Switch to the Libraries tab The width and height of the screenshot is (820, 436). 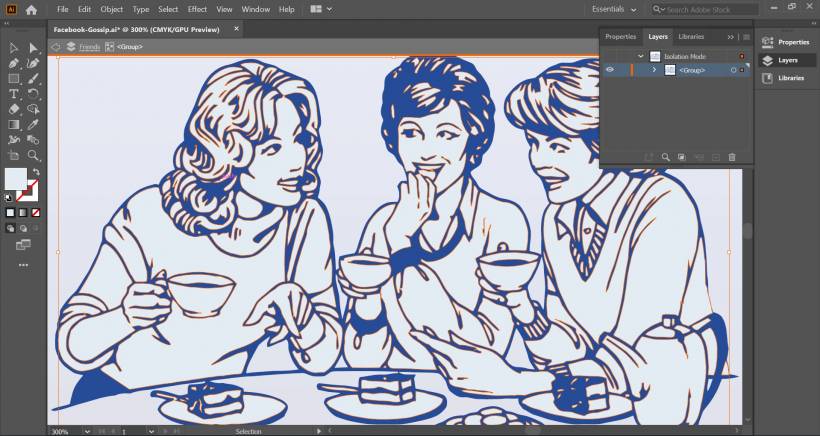(691, 36)
